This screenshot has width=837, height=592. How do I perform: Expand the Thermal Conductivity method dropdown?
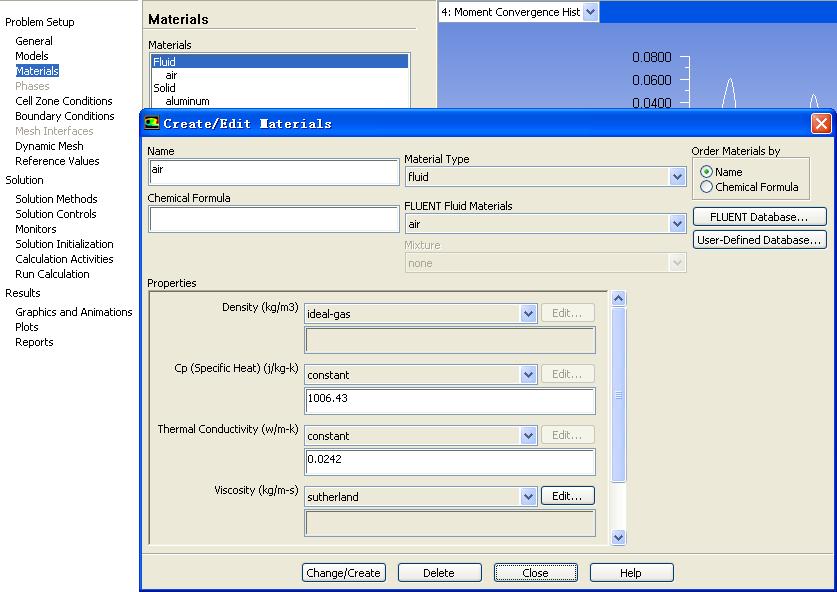coord(529,436)
